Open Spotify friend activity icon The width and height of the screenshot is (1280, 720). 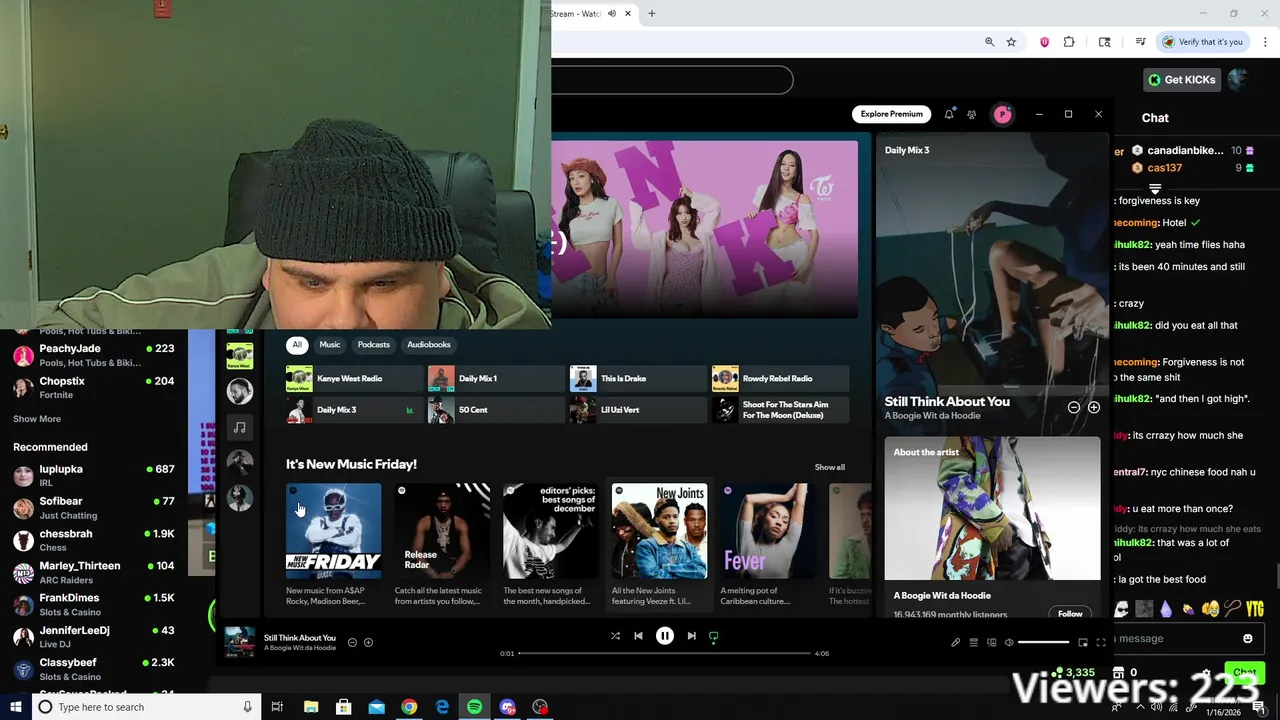pos(971,114)
